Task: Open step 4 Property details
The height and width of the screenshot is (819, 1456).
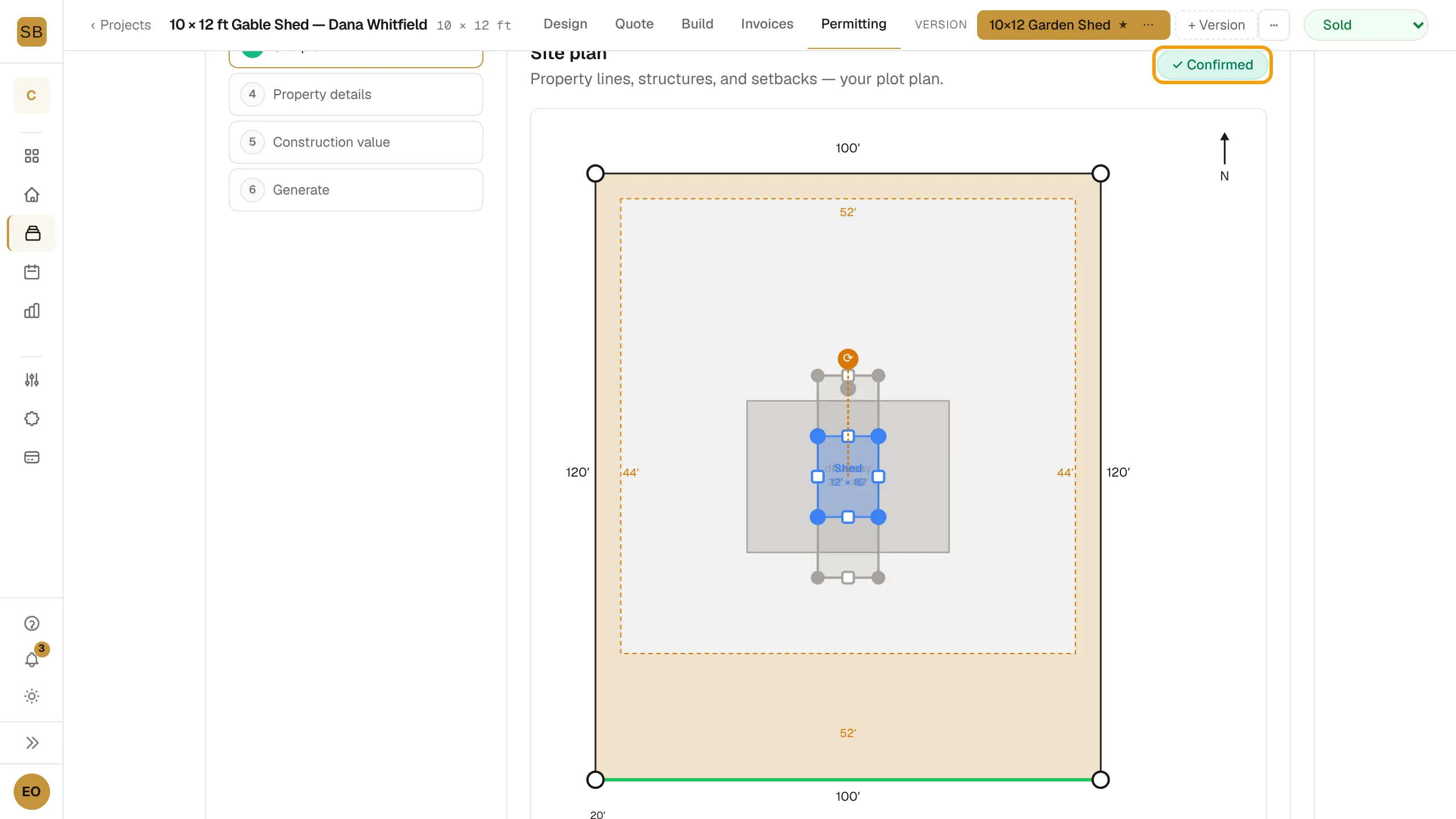Action: click(x=356, y=94)
